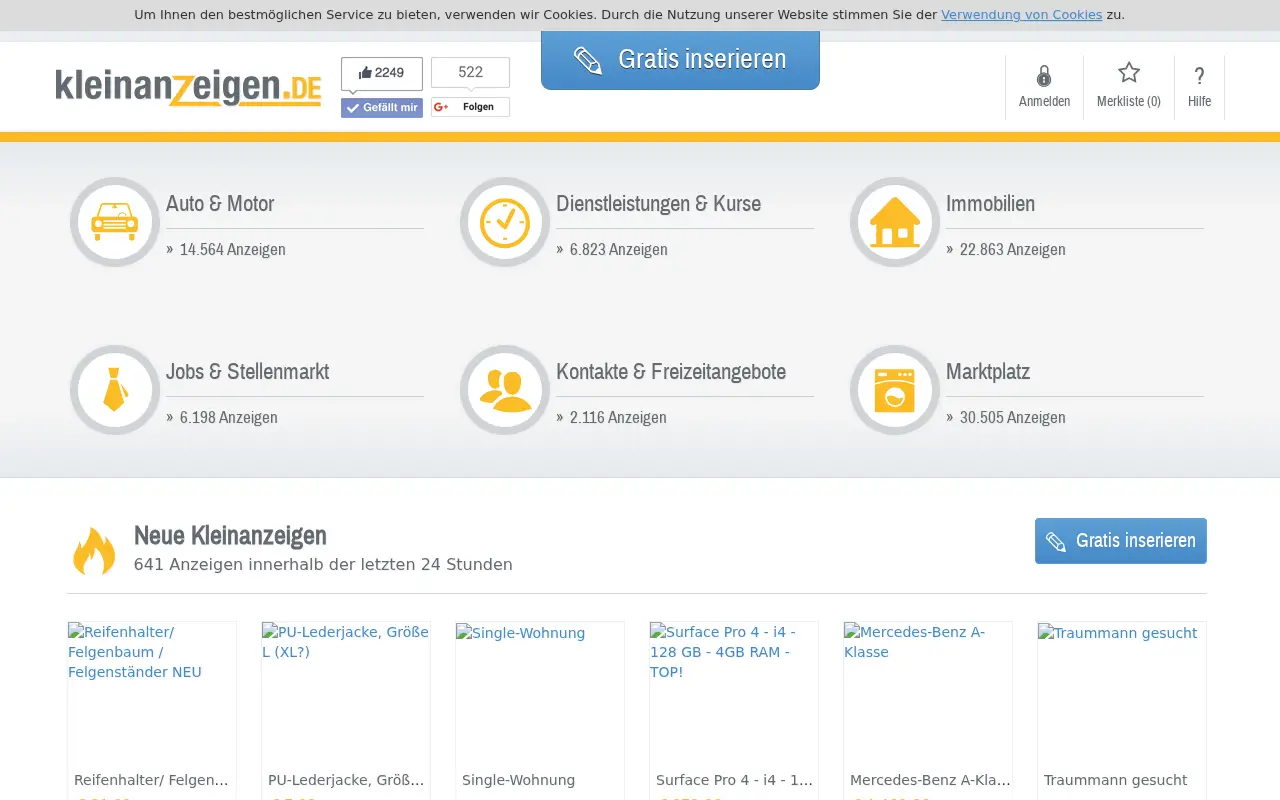Screen dimensions: 1280x800
Task: Click the 22.863 Anzeigen link
Action: pyautogui.click(x=1012, y=249)
